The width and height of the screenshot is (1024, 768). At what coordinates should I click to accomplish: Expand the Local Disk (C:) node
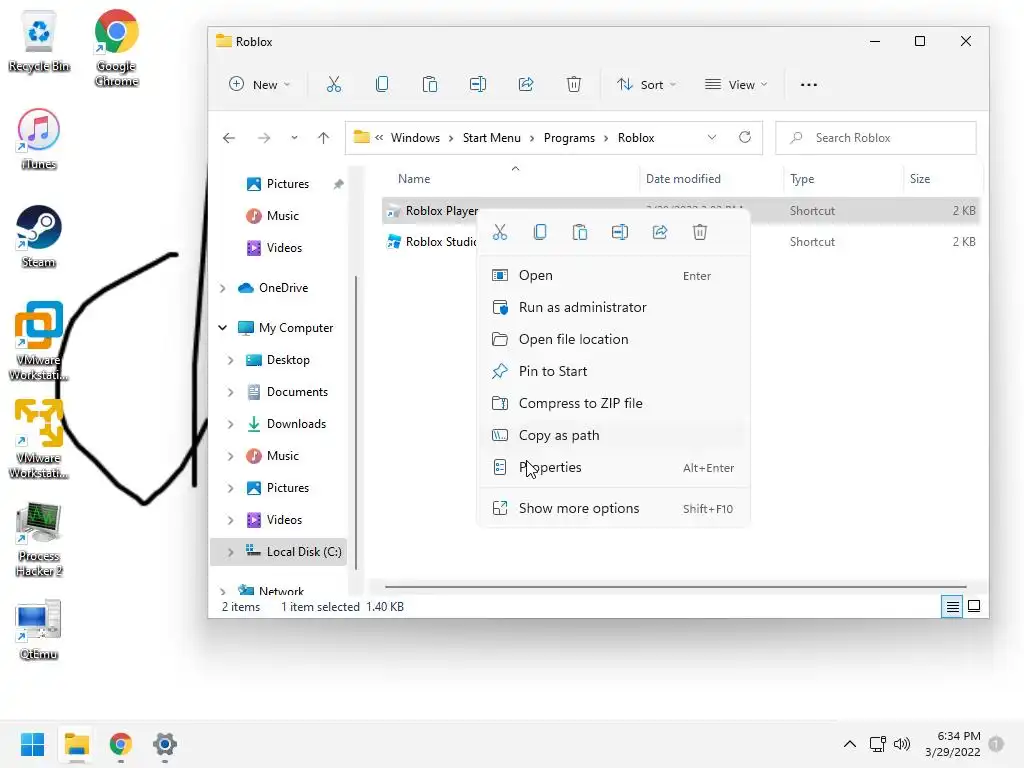(x=231, y=552)
